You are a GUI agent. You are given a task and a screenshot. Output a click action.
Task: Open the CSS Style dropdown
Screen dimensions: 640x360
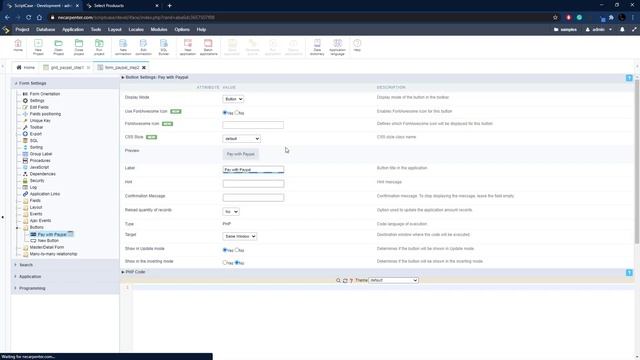pyautogui.click(x=242, y=138)
